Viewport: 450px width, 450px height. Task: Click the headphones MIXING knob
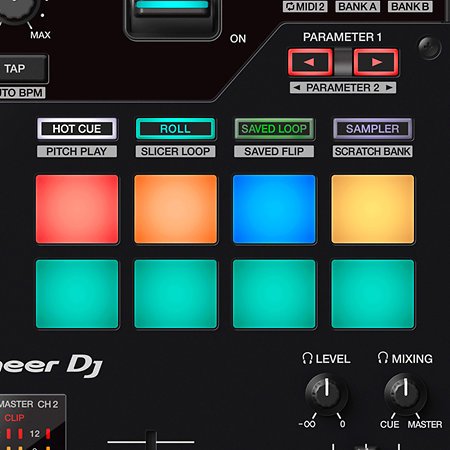[405, 394]
